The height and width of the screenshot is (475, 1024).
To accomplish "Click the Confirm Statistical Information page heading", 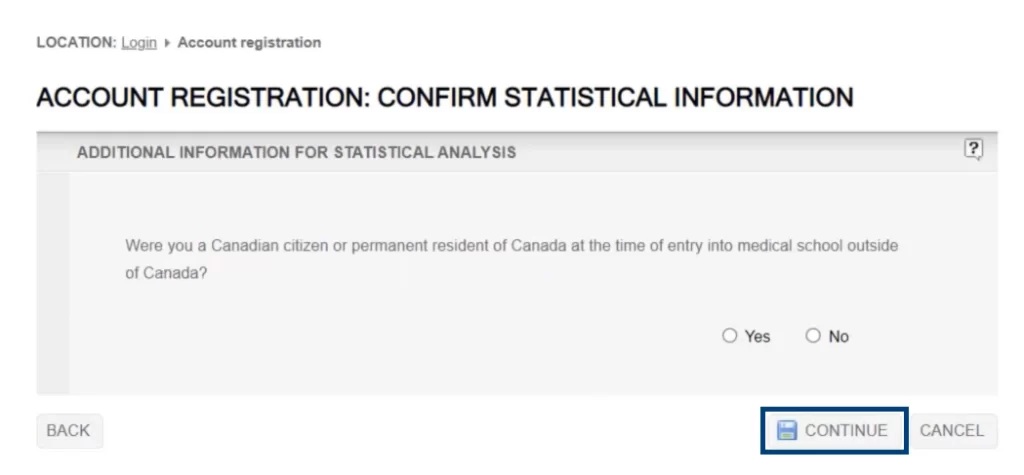I will pos(444,98).
